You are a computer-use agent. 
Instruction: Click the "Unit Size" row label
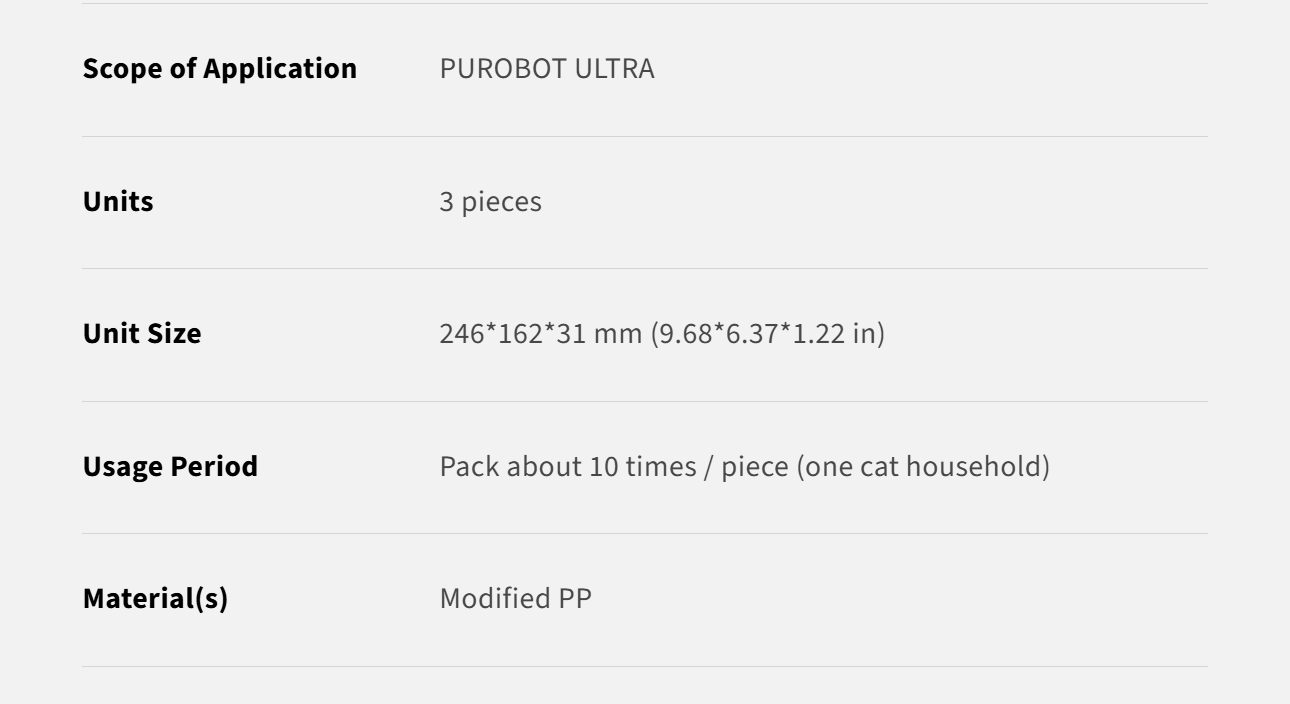141,334
